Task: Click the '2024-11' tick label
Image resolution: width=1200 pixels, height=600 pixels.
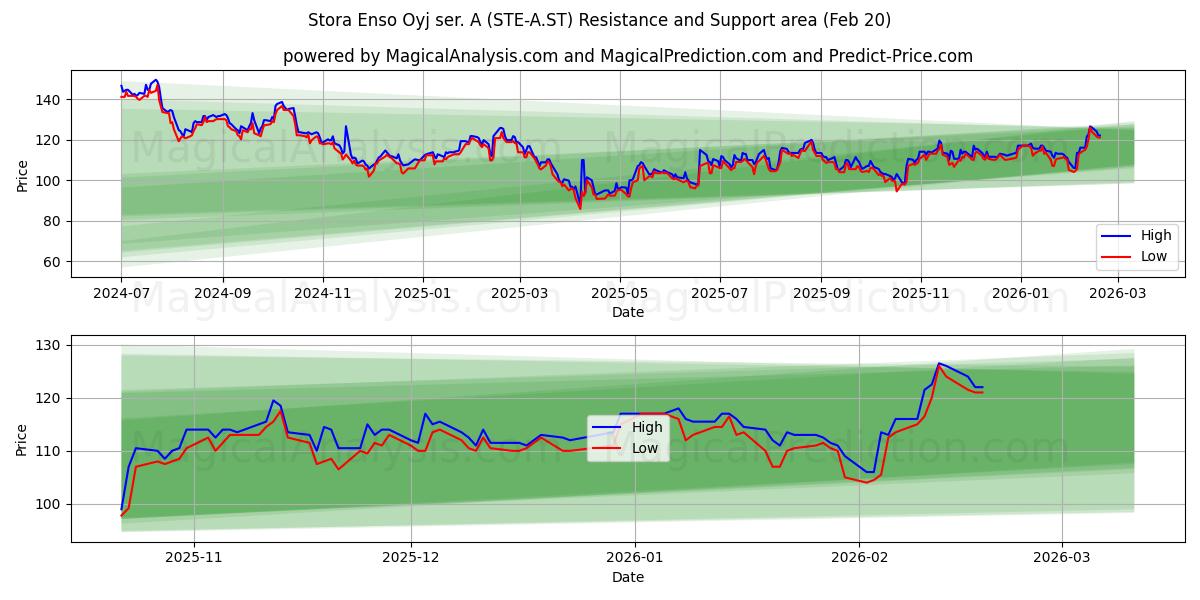Action: 323,294
